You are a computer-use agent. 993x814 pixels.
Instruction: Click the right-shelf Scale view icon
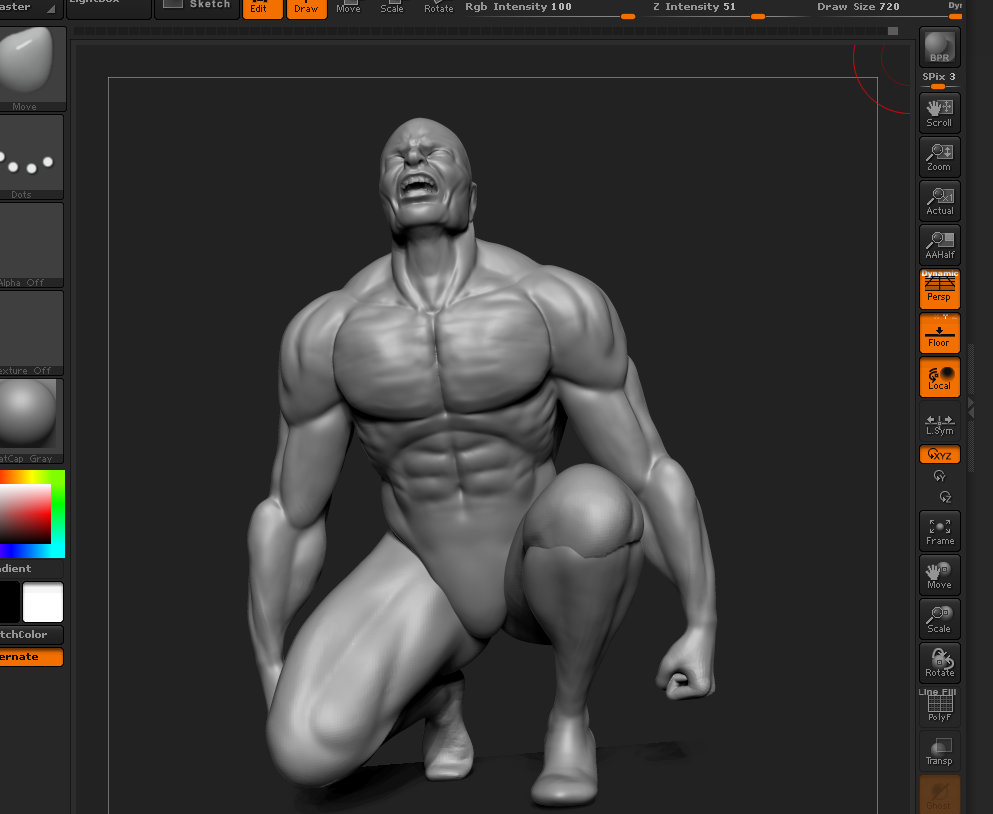tap(939, 619)
